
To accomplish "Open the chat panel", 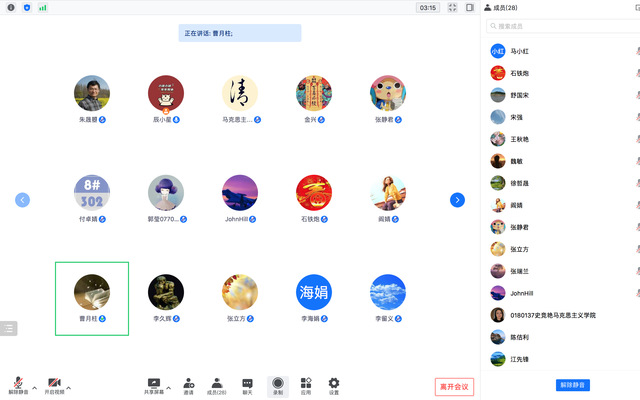I will click(x=247, y=385).
